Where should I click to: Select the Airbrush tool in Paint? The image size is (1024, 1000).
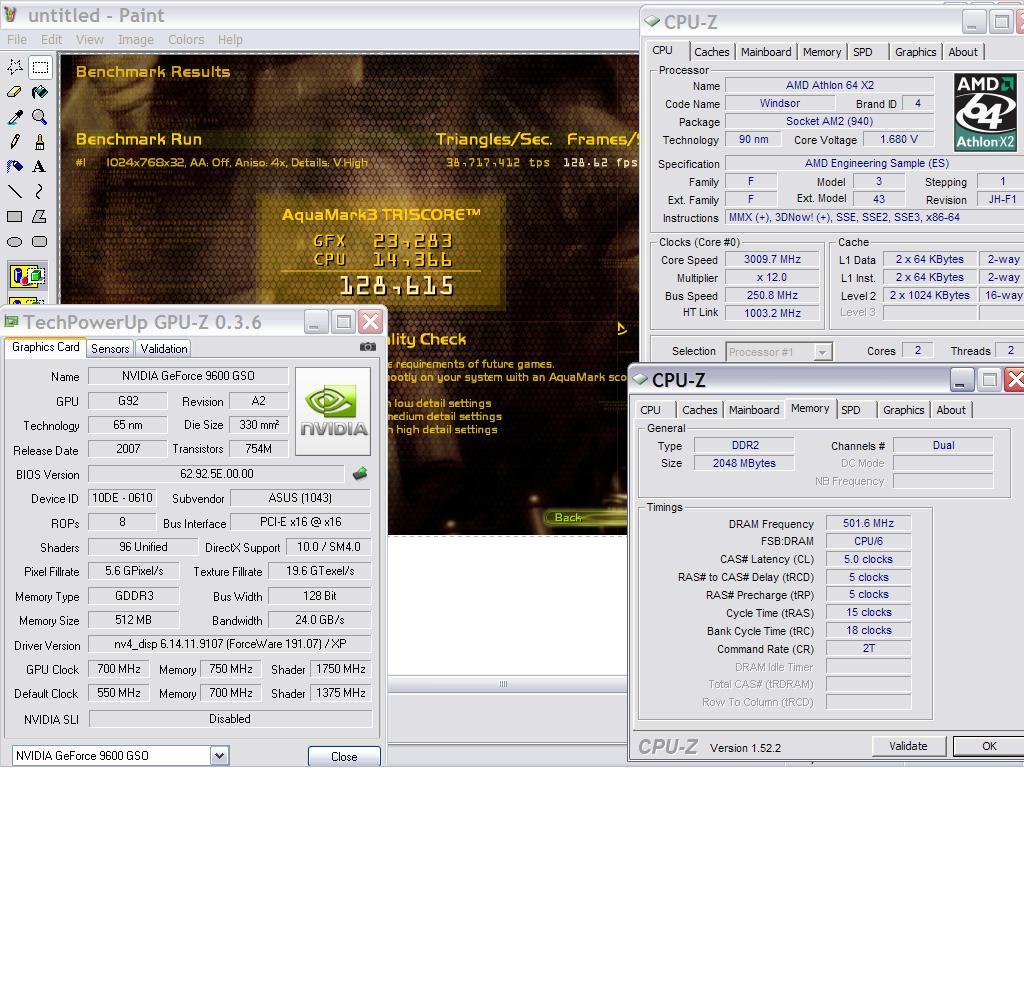(x=15, y=167)
